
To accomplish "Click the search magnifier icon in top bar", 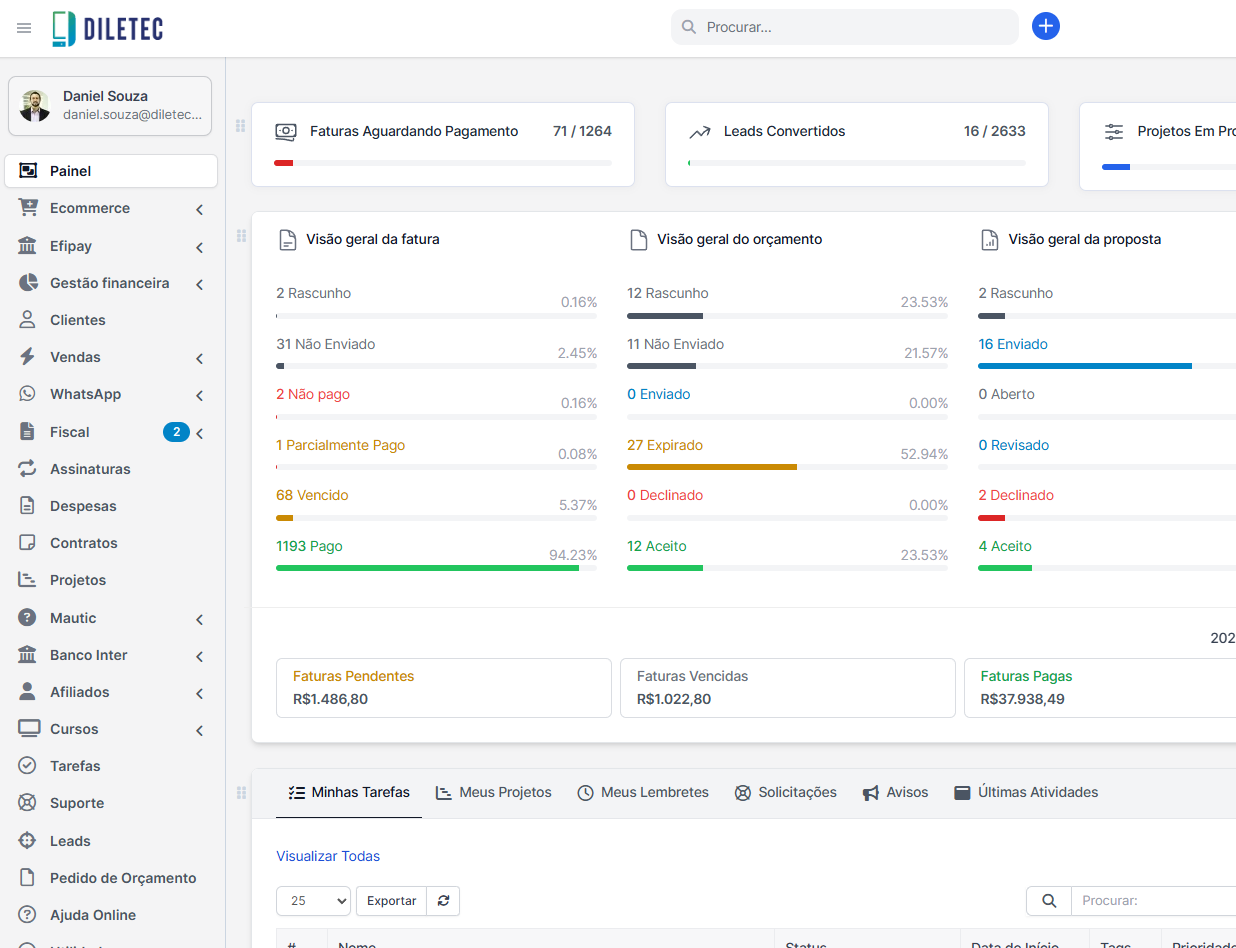I will point(689,27).
